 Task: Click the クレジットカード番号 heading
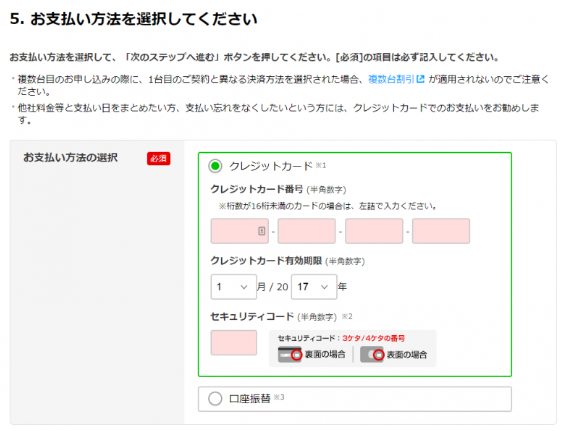click(257, 189)
